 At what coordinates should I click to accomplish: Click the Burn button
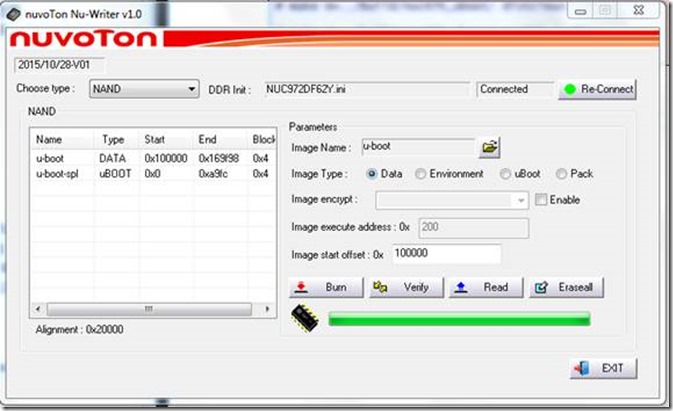click(326, 287)
